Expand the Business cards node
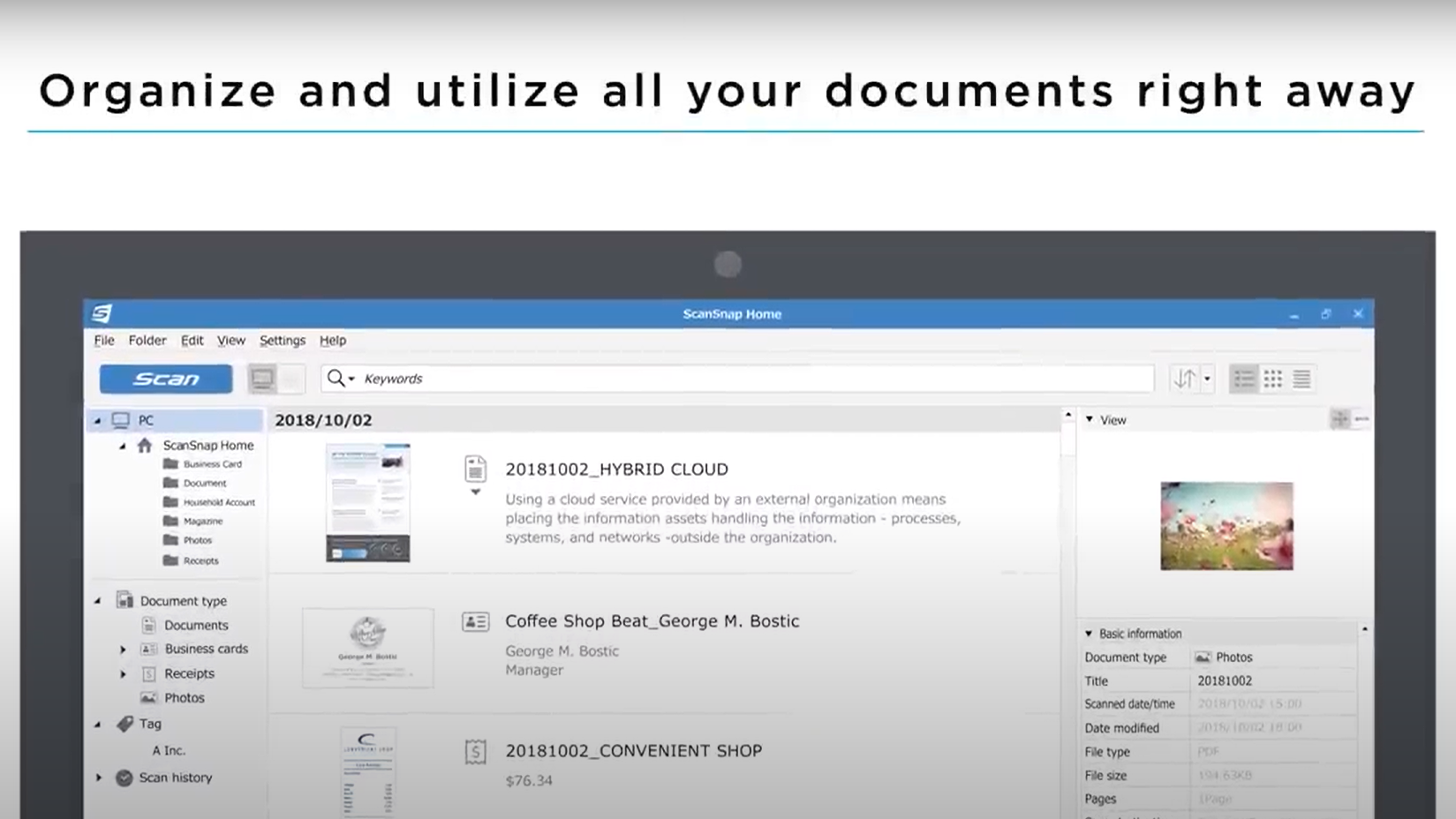The image size is (1456, 819). [123, 650]
